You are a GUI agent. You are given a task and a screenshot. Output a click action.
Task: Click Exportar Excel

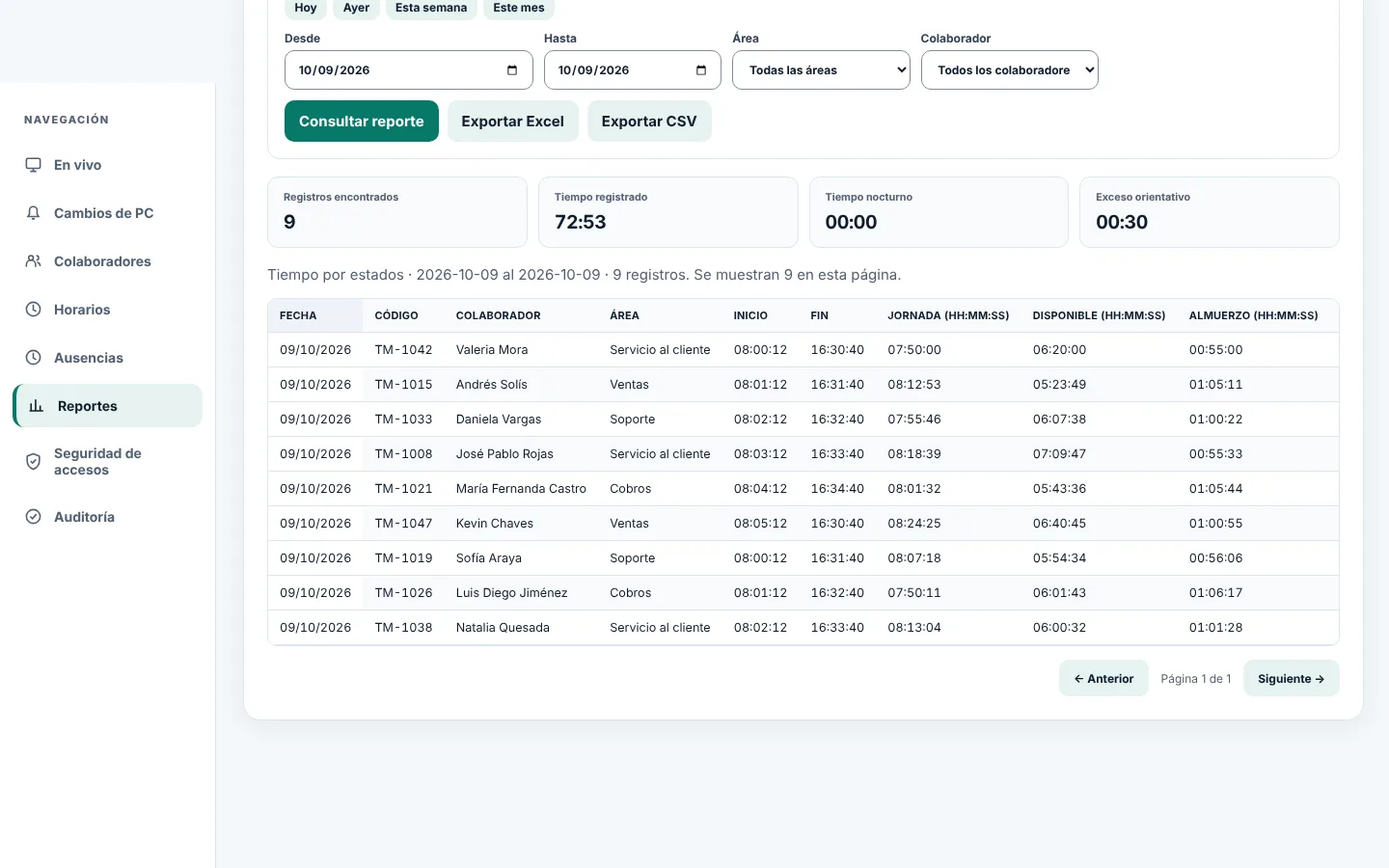pyautogui.click(x=513, y=122)
